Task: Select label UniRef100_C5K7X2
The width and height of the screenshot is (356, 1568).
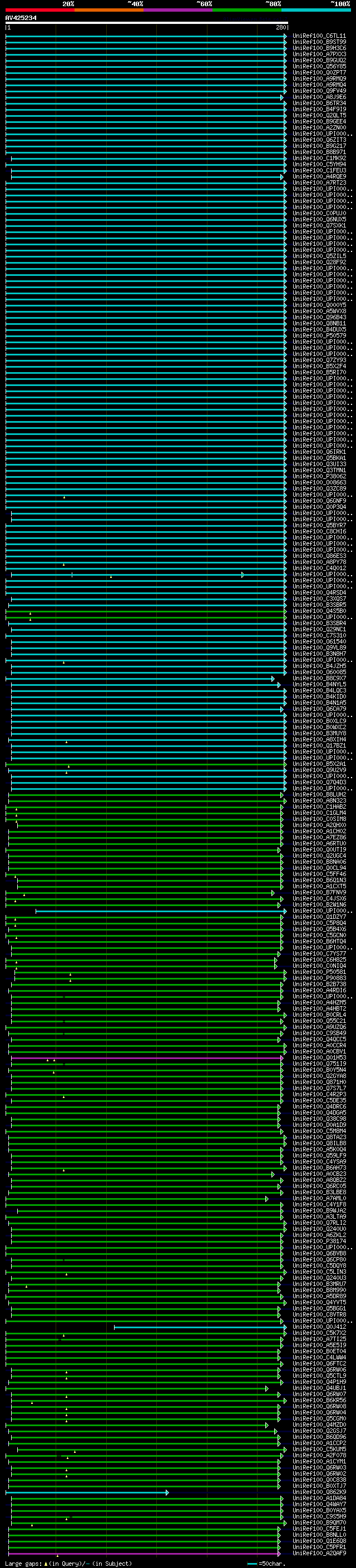Action: (319, 1333)
